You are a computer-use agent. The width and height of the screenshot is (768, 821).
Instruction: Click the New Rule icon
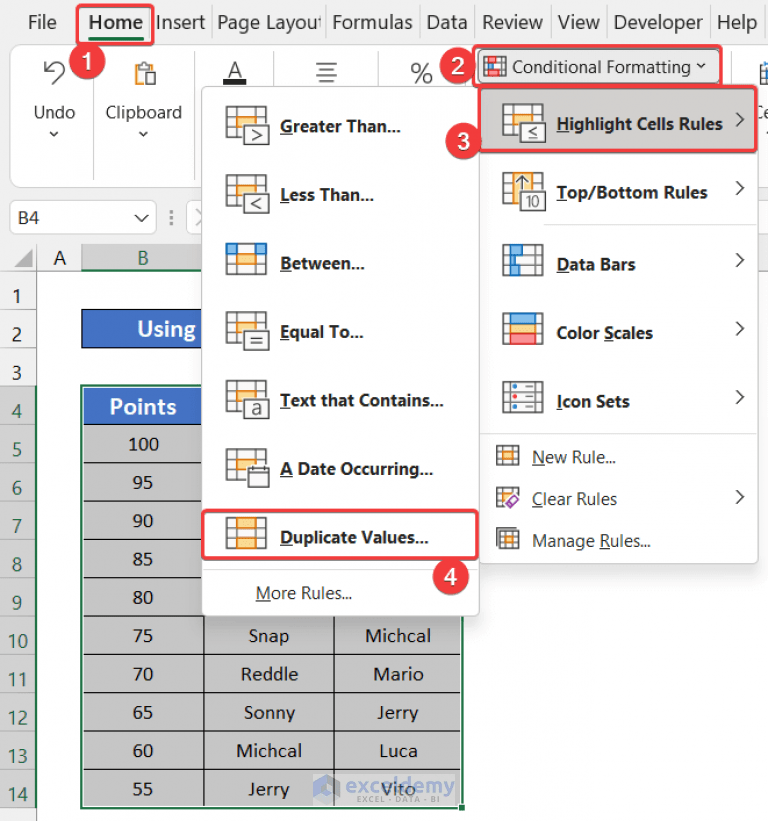[507, 456]
